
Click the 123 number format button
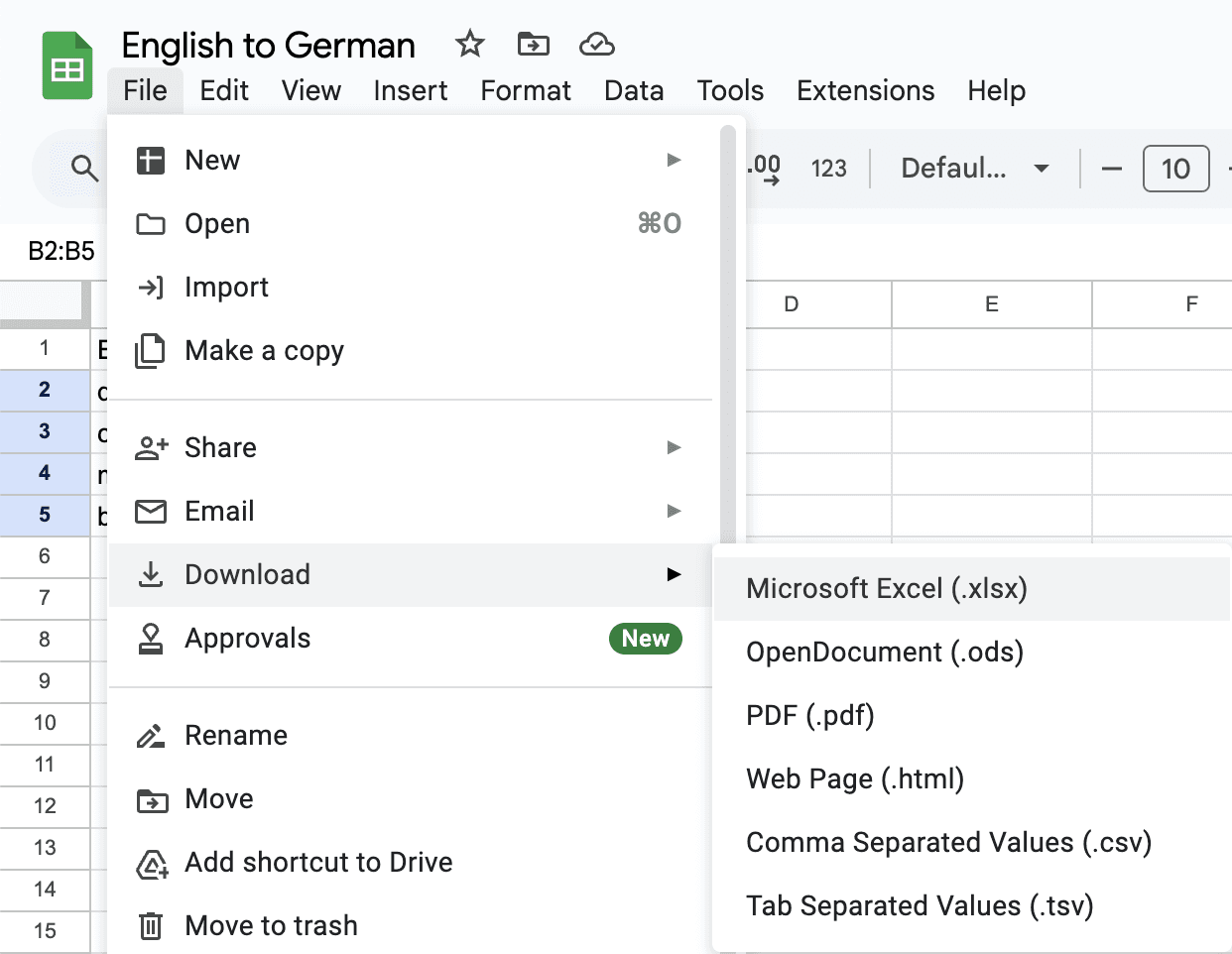pos(828,169)
